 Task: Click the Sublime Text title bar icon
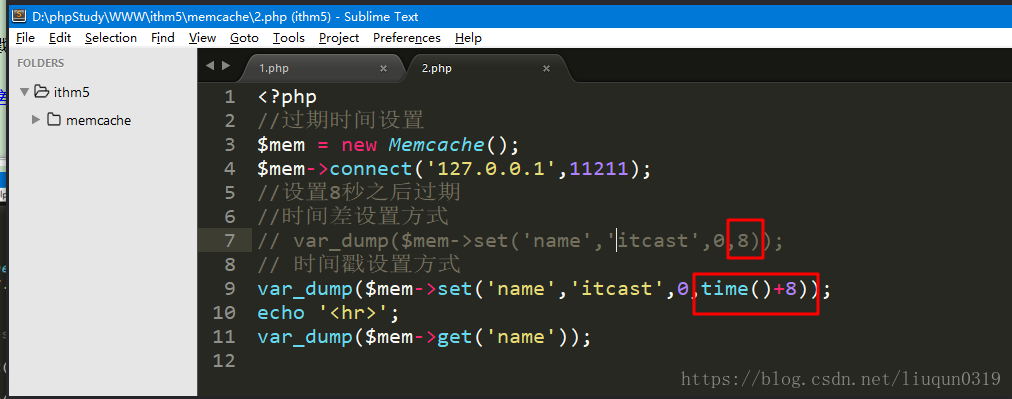[x=20, y=16]
